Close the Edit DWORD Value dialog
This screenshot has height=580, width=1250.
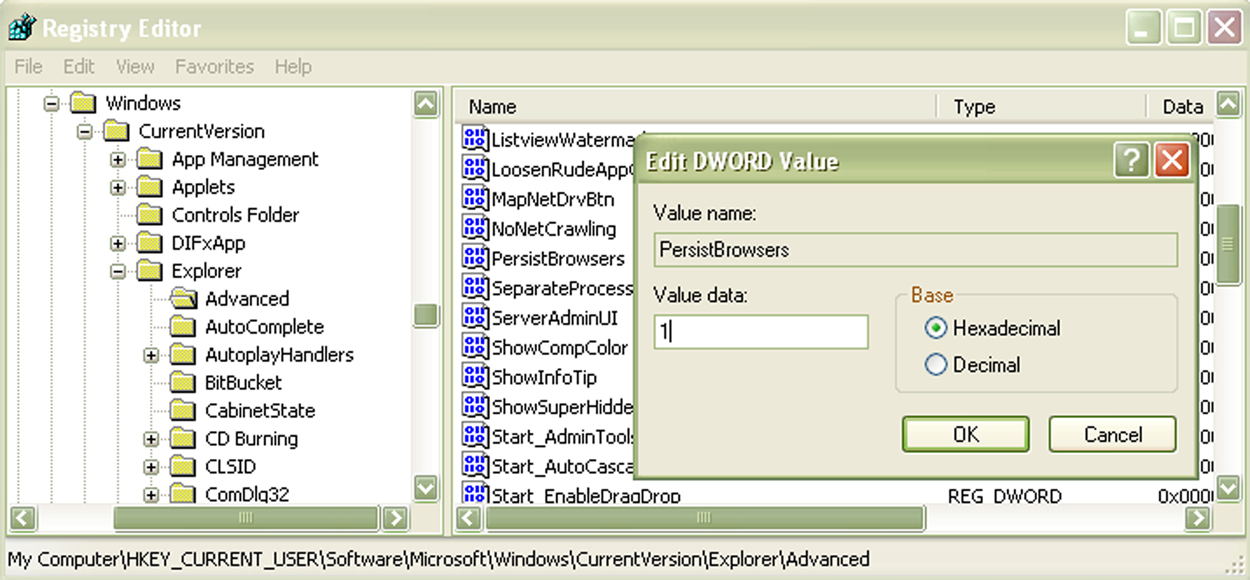pyautogui.click(x=1170, y=160)
